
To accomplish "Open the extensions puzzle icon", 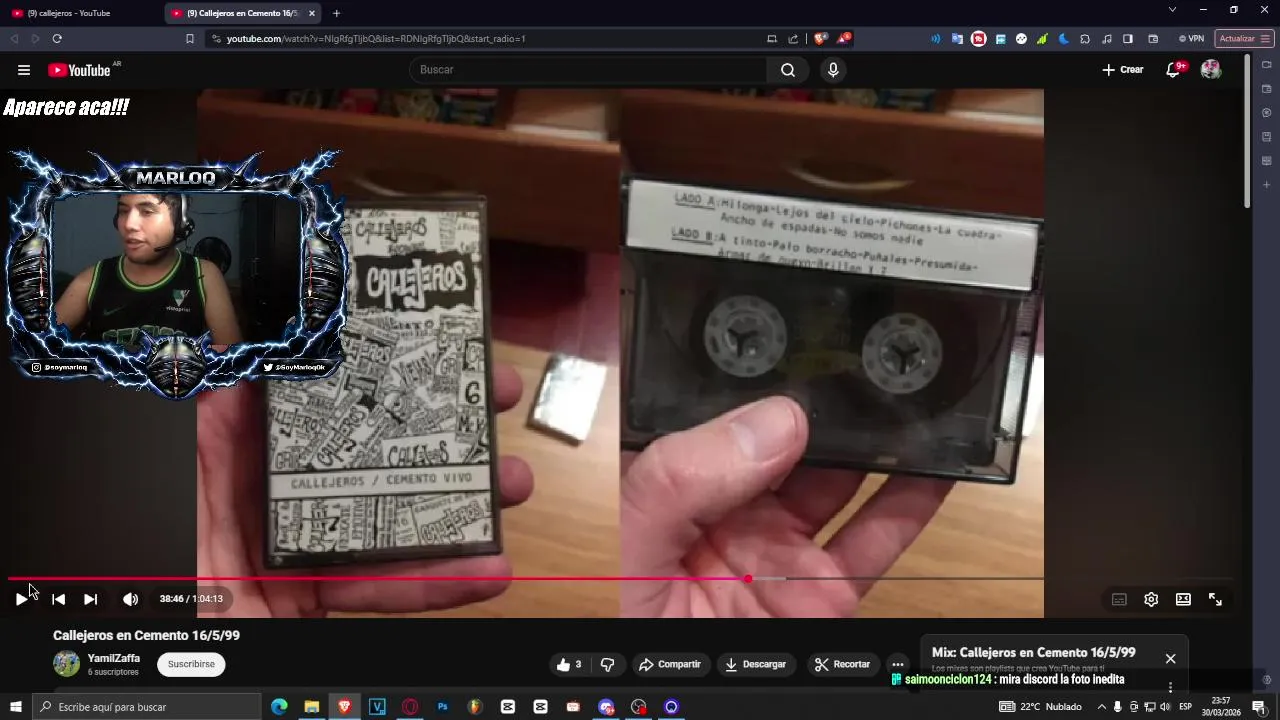I will (x=1085, y=39).
